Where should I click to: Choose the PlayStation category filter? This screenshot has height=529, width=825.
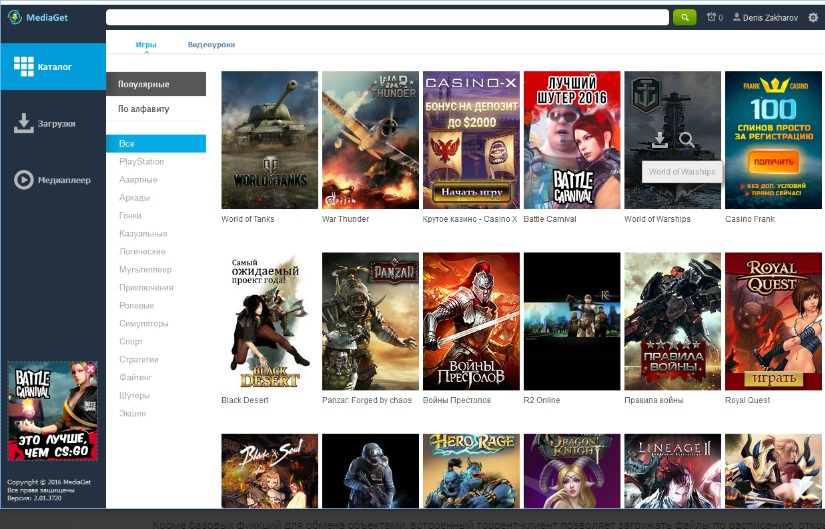pos(142,161)
